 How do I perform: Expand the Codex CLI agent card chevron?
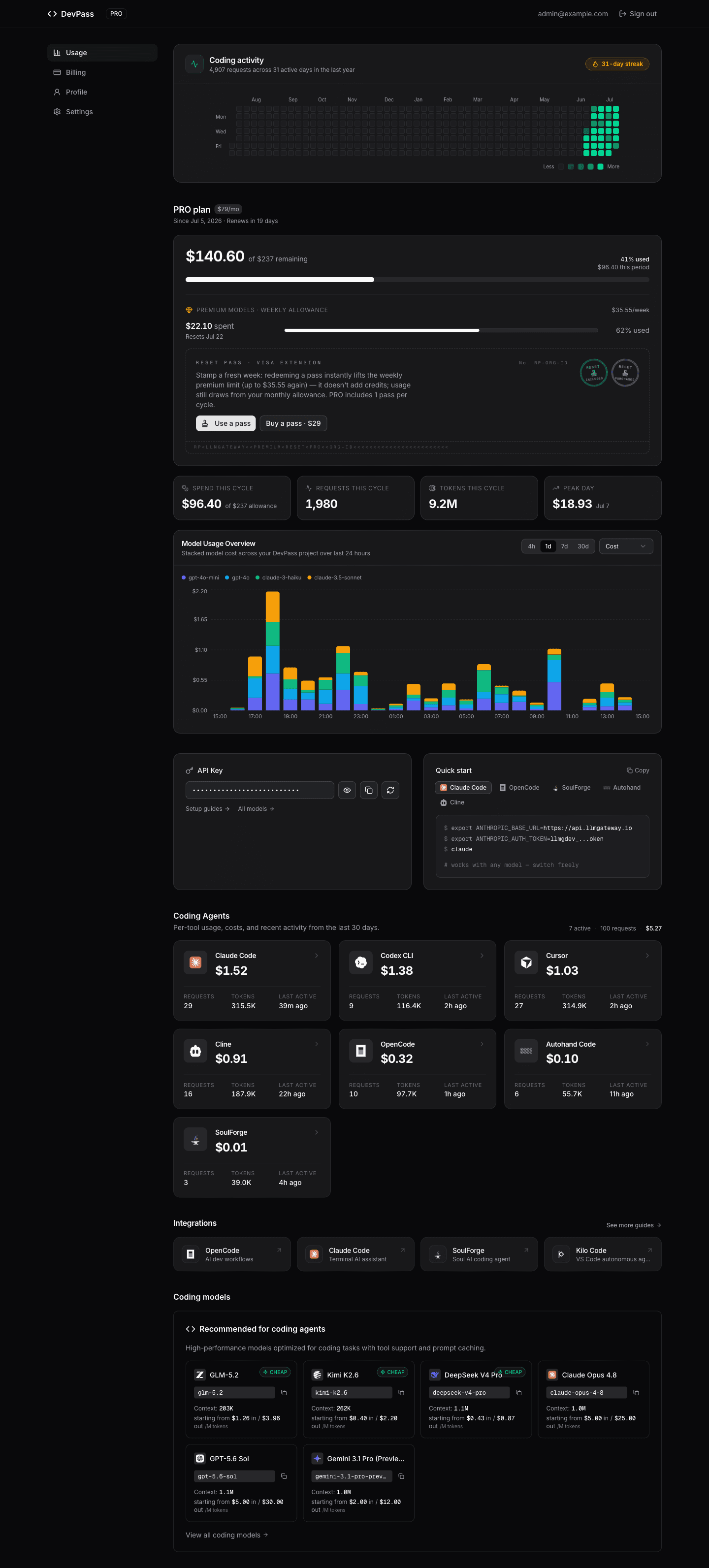click(x=482, y=956)
